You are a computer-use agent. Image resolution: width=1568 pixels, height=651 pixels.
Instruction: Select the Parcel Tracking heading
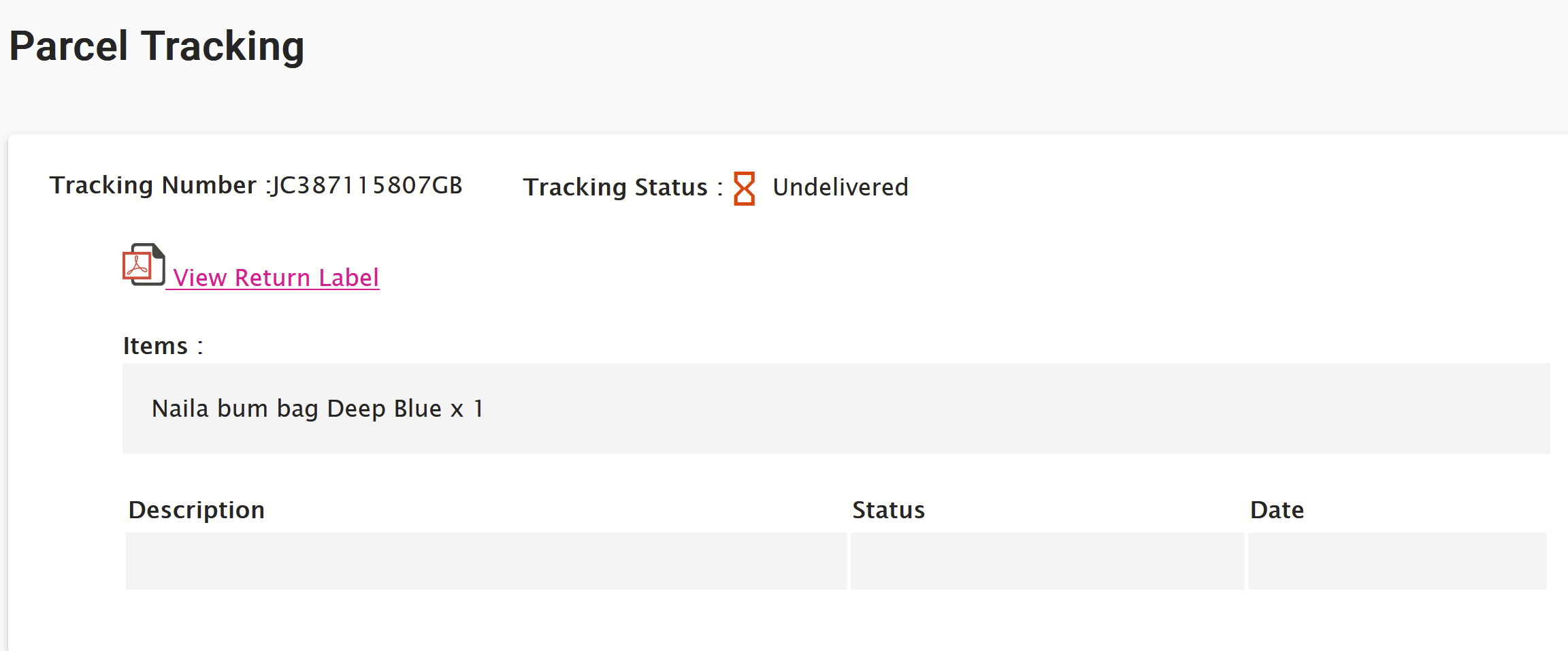157,46
